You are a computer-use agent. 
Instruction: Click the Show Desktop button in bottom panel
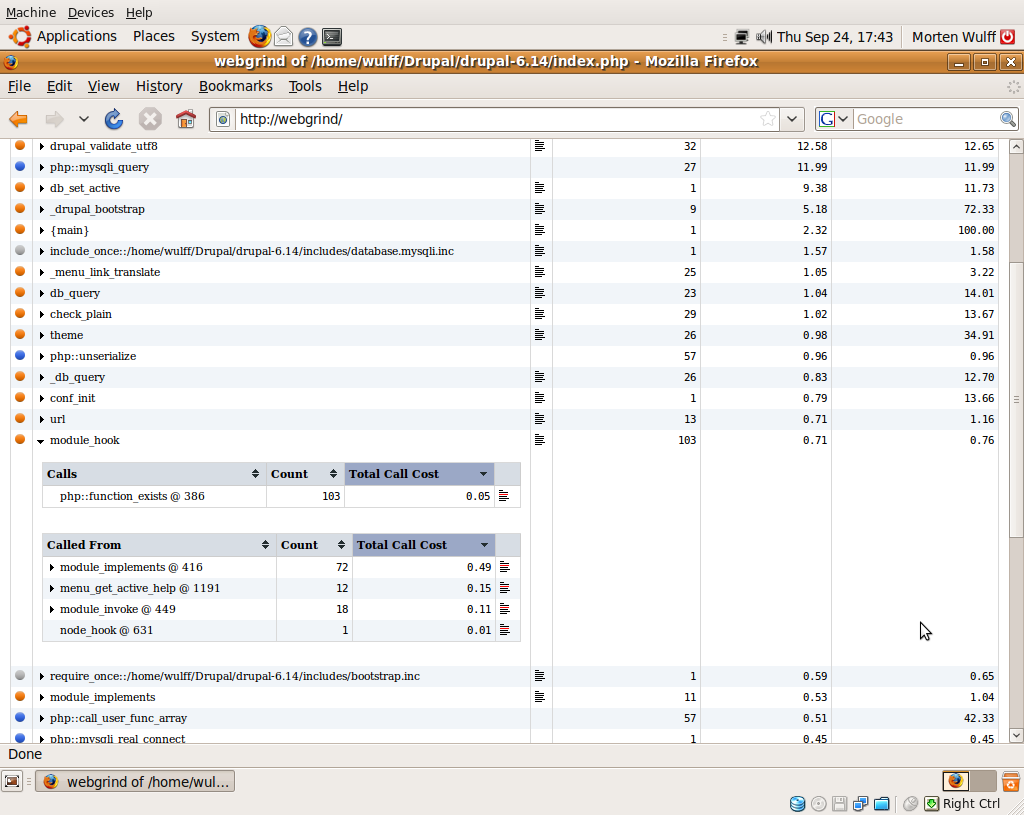point(12,781)
